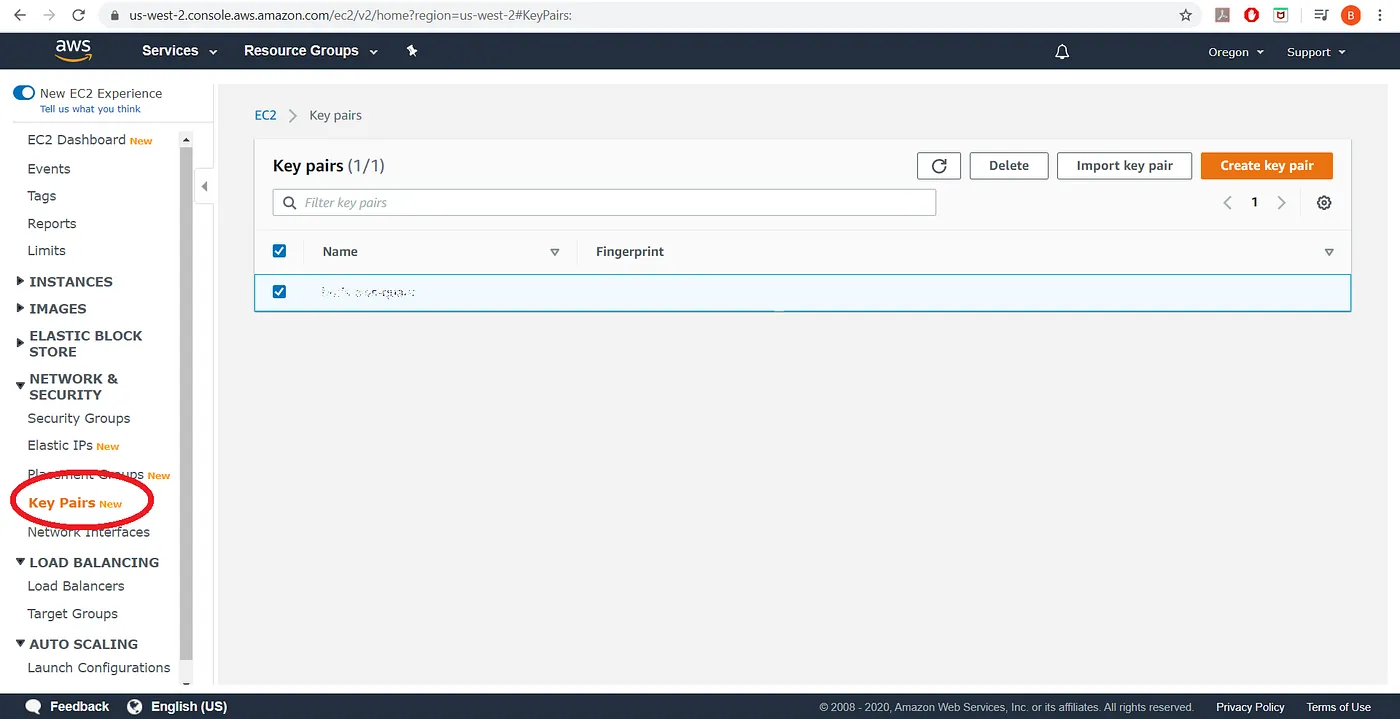Click the EC2 breadcrumb link

pos(265,116)
